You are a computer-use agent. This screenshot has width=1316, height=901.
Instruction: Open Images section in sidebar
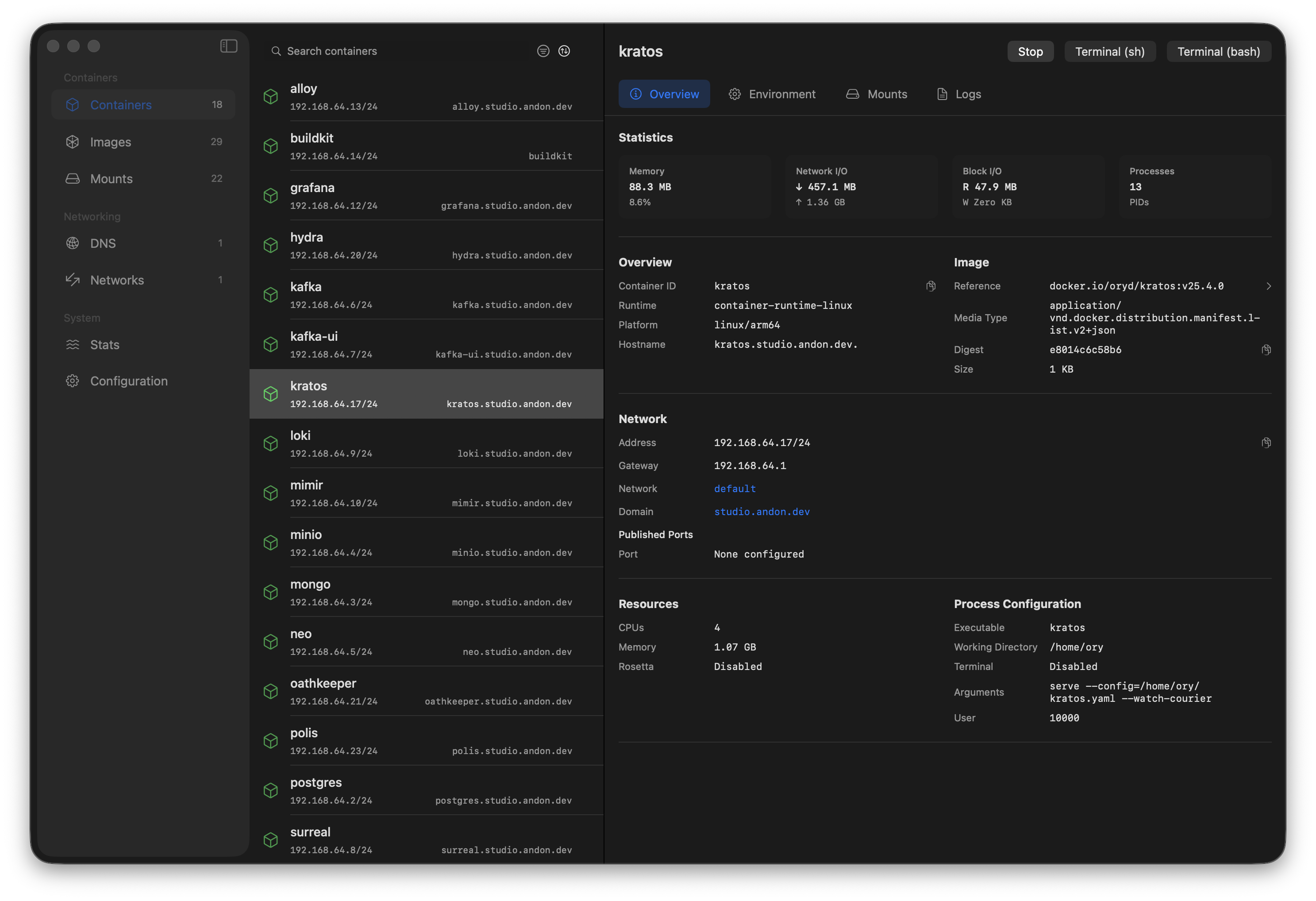(x=143, y=142)
